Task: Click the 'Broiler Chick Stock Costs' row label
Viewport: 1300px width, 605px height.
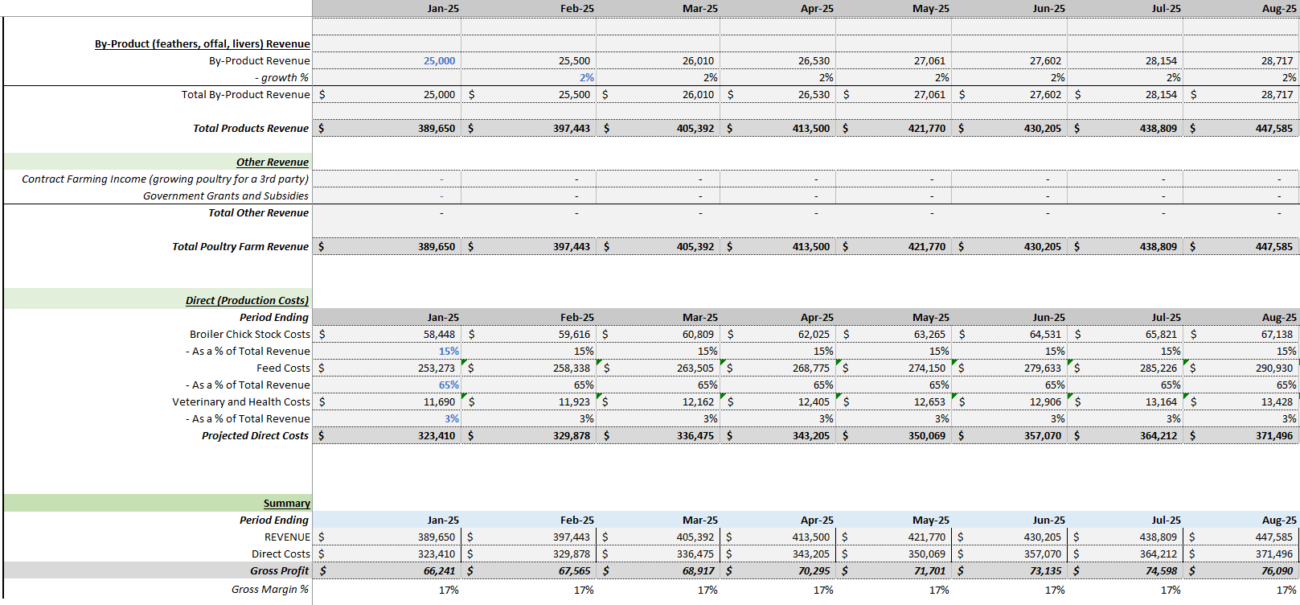Action: (250, 334)
